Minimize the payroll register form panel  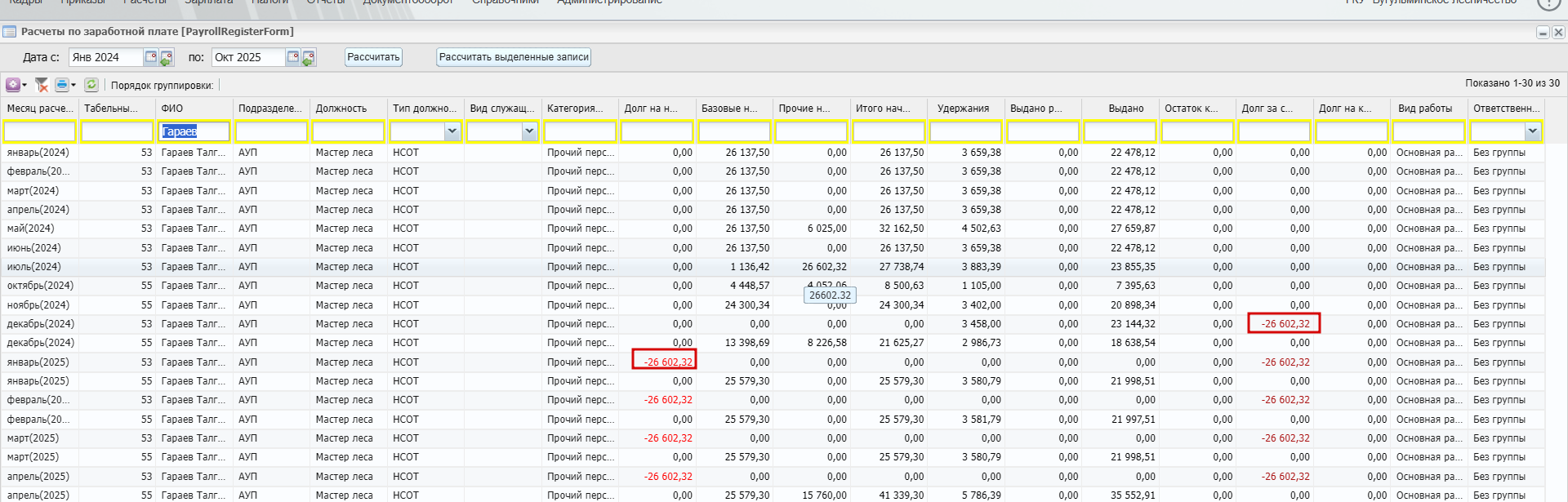coord(1543,33)
